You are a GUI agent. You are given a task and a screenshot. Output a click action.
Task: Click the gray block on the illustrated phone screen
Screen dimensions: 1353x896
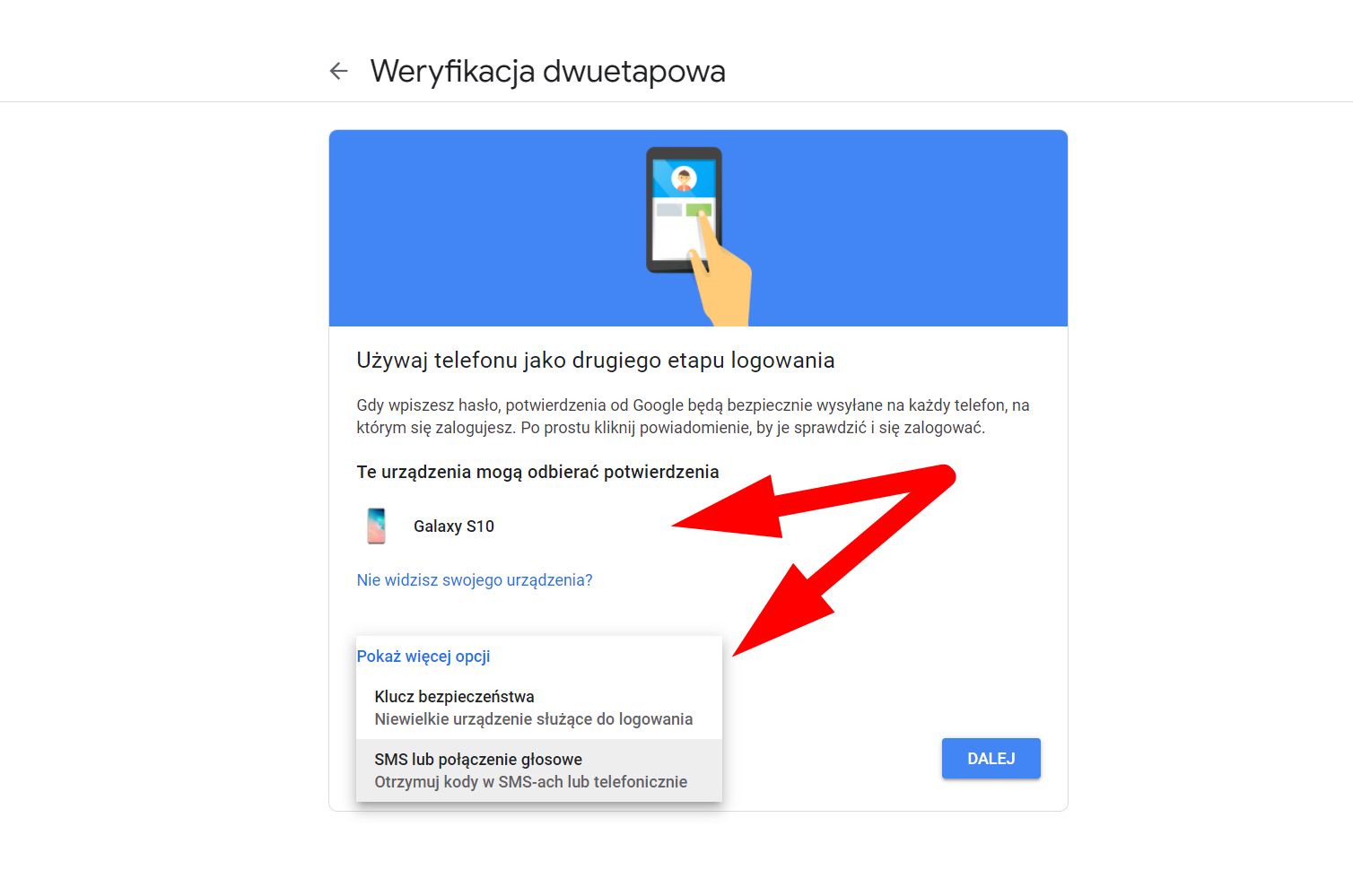coord(669,210)
